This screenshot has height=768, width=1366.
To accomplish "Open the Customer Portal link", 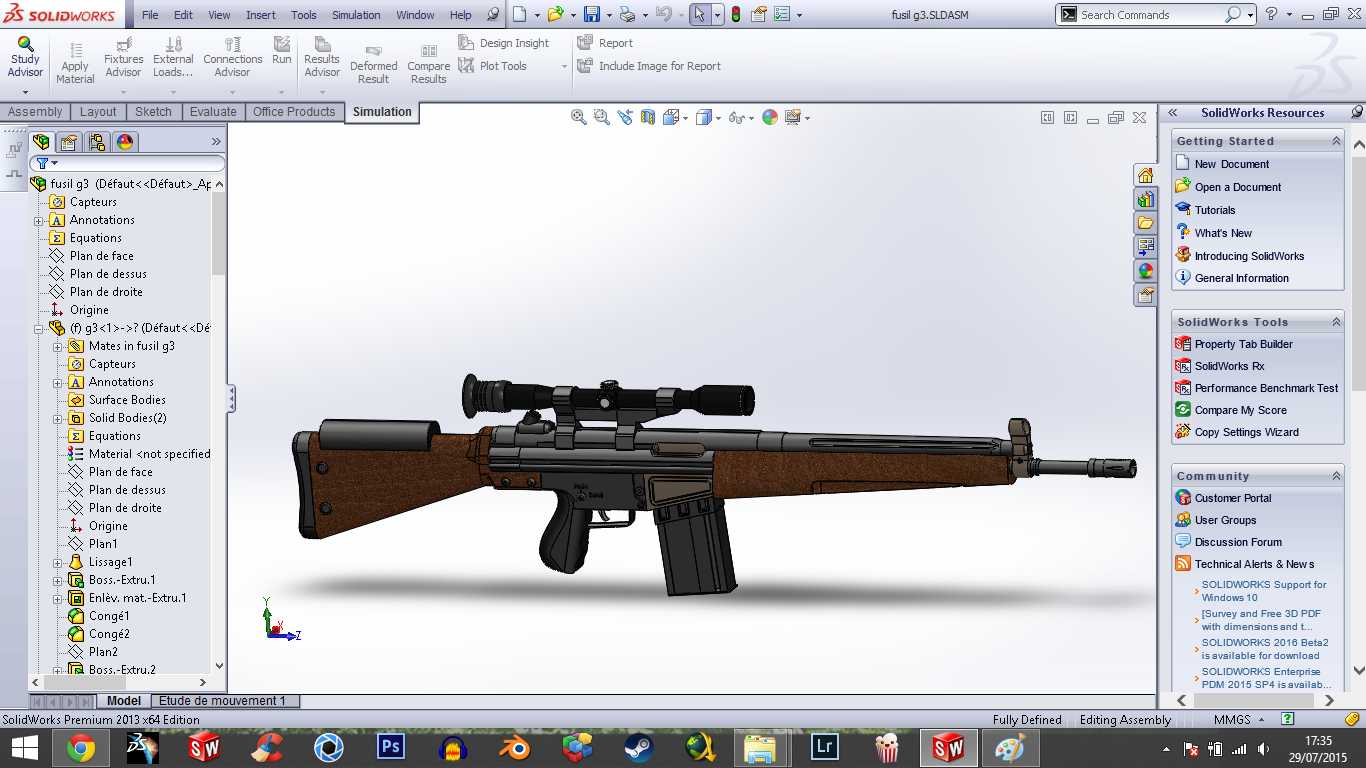I will [x=1233, y=498].
